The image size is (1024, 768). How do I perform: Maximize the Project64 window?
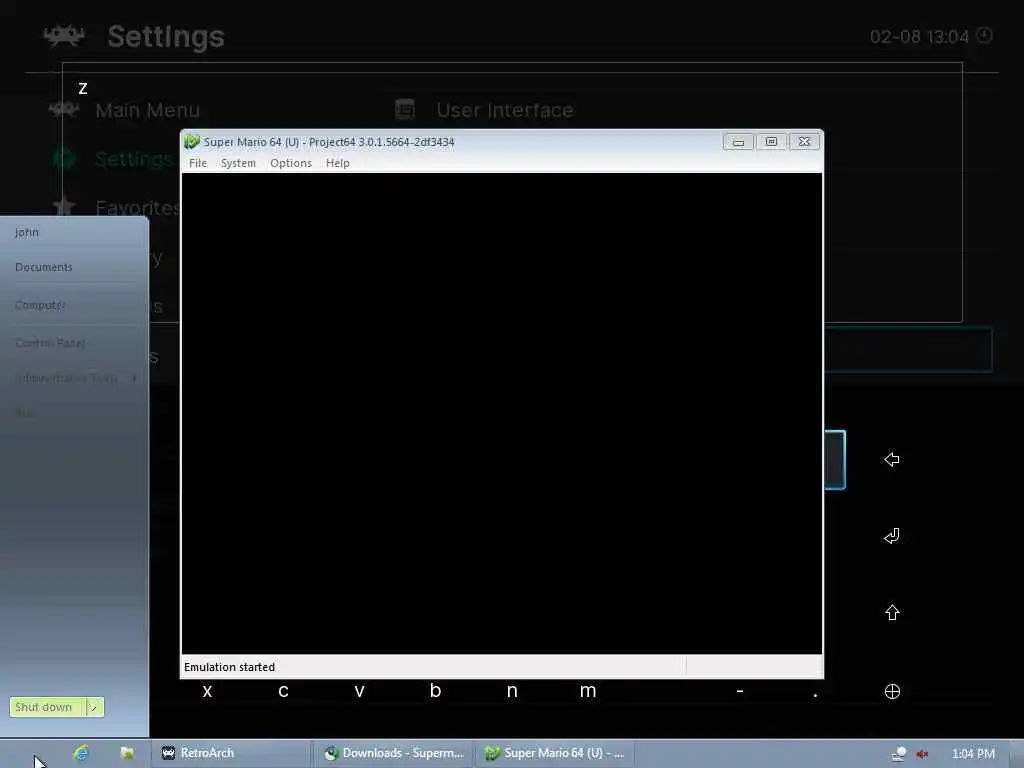pyautogui.click(x=771, y=142)
